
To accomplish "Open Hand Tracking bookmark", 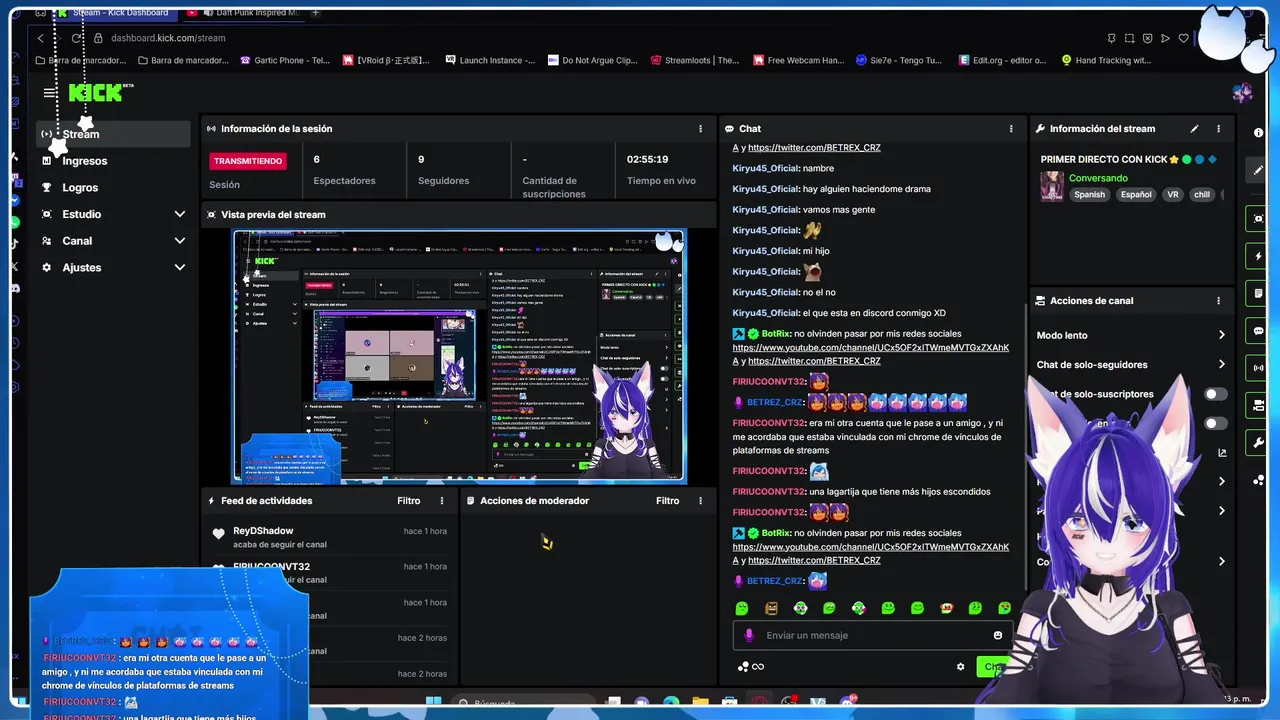I will coord(1105,60).
